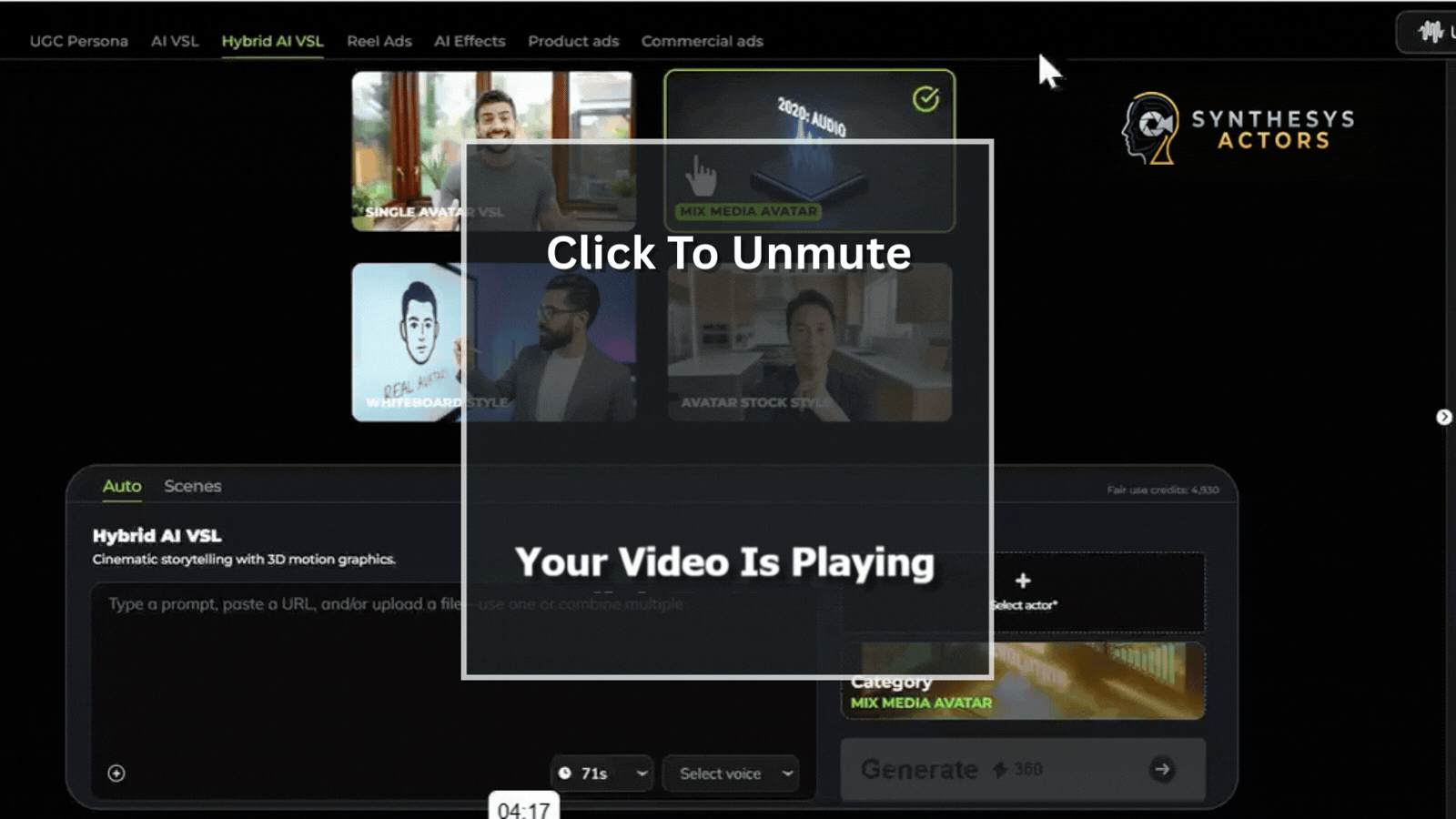Select the Hybrid AI VSL tab
Screen dimensions: 1456x819
point(272,41)
